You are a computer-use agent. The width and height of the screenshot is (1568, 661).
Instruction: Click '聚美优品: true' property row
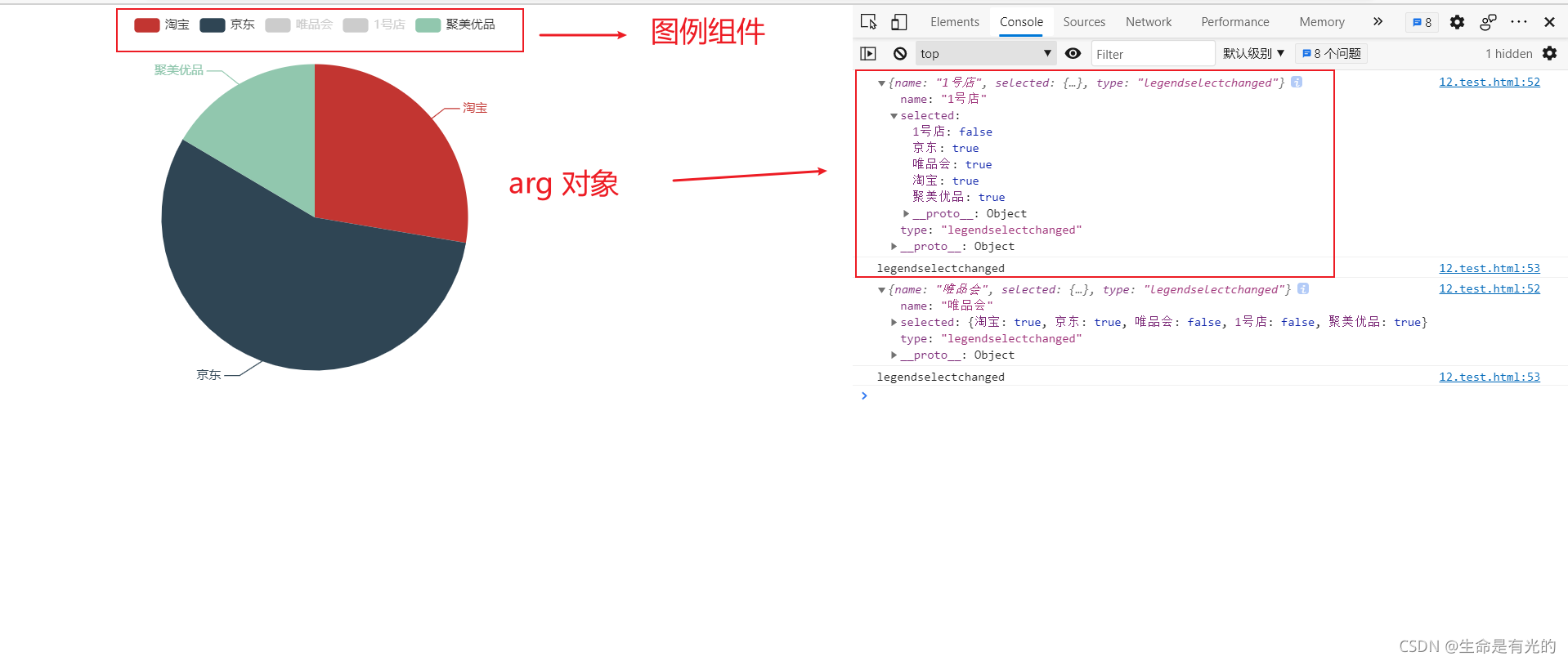pyautogui.click(x=959, y=198)
